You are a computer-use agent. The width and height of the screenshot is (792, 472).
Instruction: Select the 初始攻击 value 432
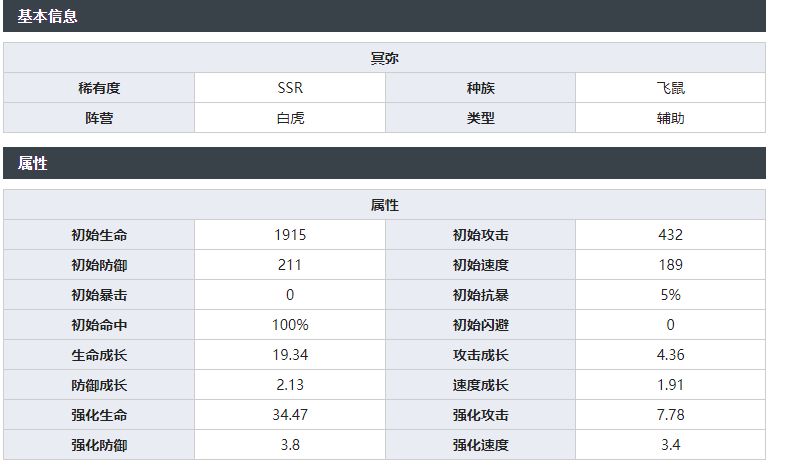670,235
